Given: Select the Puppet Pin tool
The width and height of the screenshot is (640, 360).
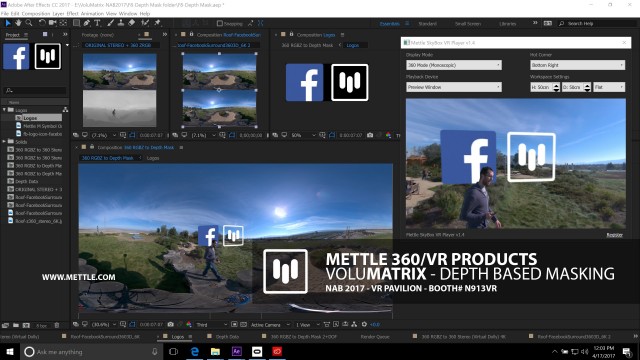Looking at the screenshot, I should (157, 23).
